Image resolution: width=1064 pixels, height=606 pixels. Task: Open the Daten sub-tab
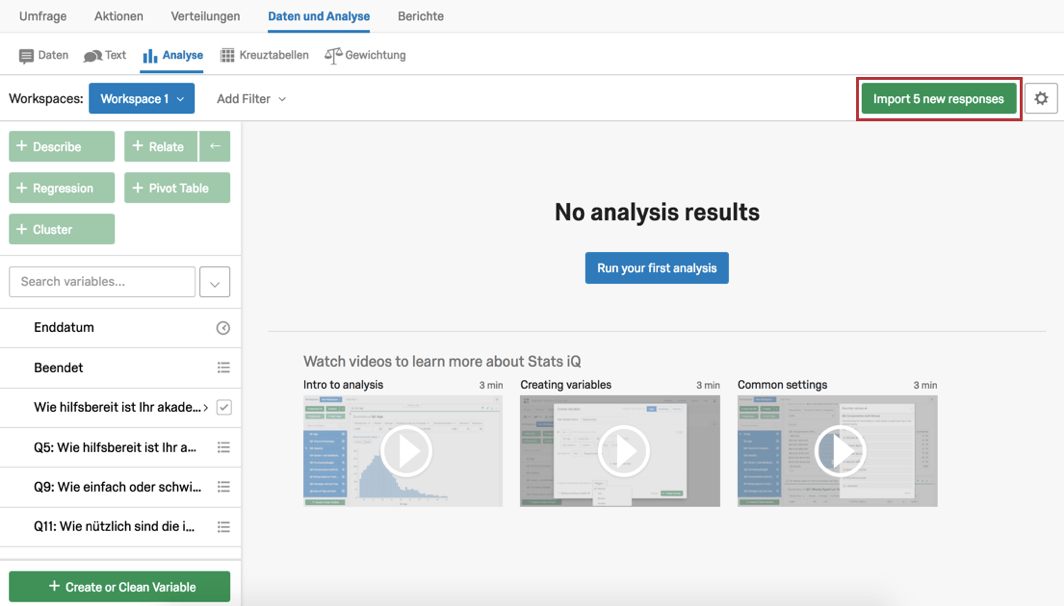(43, 55)
